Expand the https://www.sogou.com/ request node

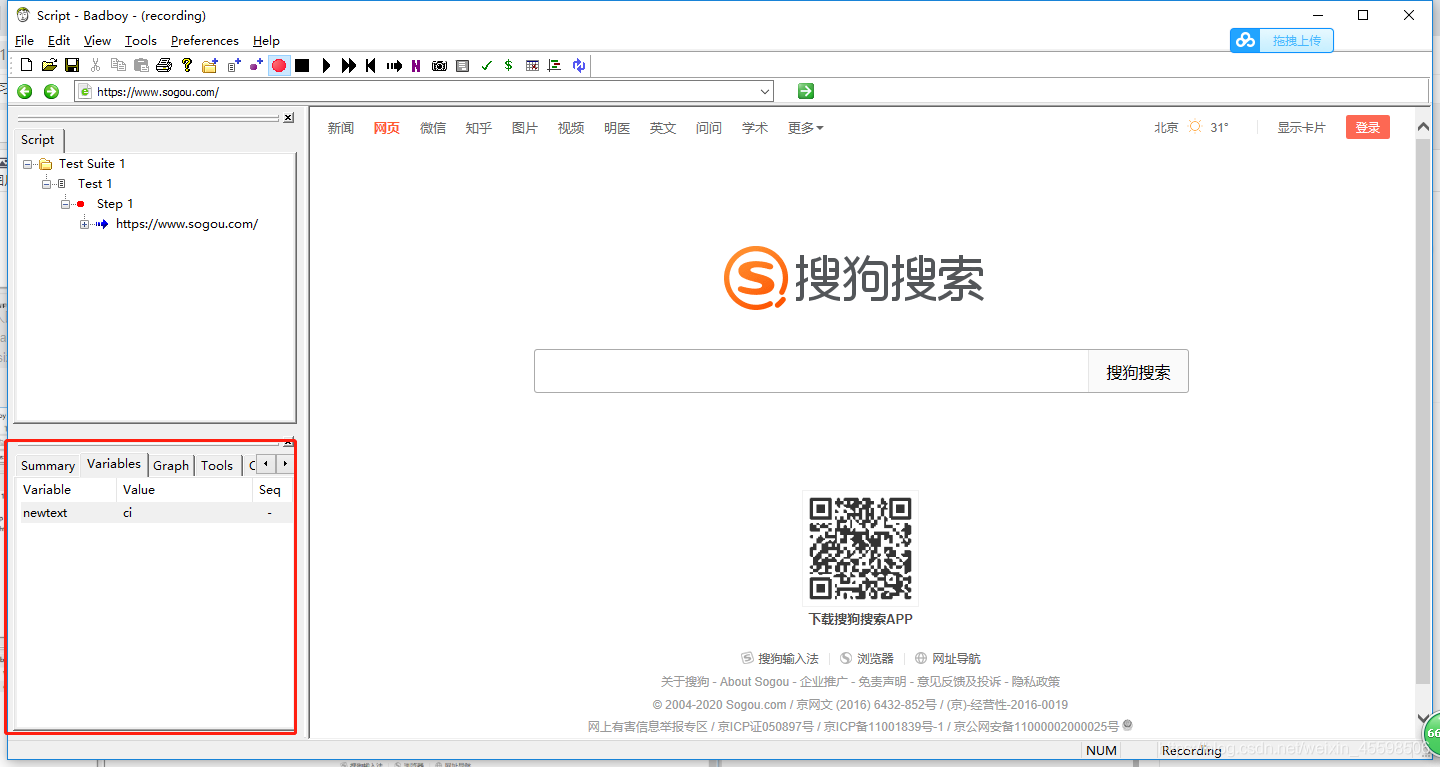point(85,224)
